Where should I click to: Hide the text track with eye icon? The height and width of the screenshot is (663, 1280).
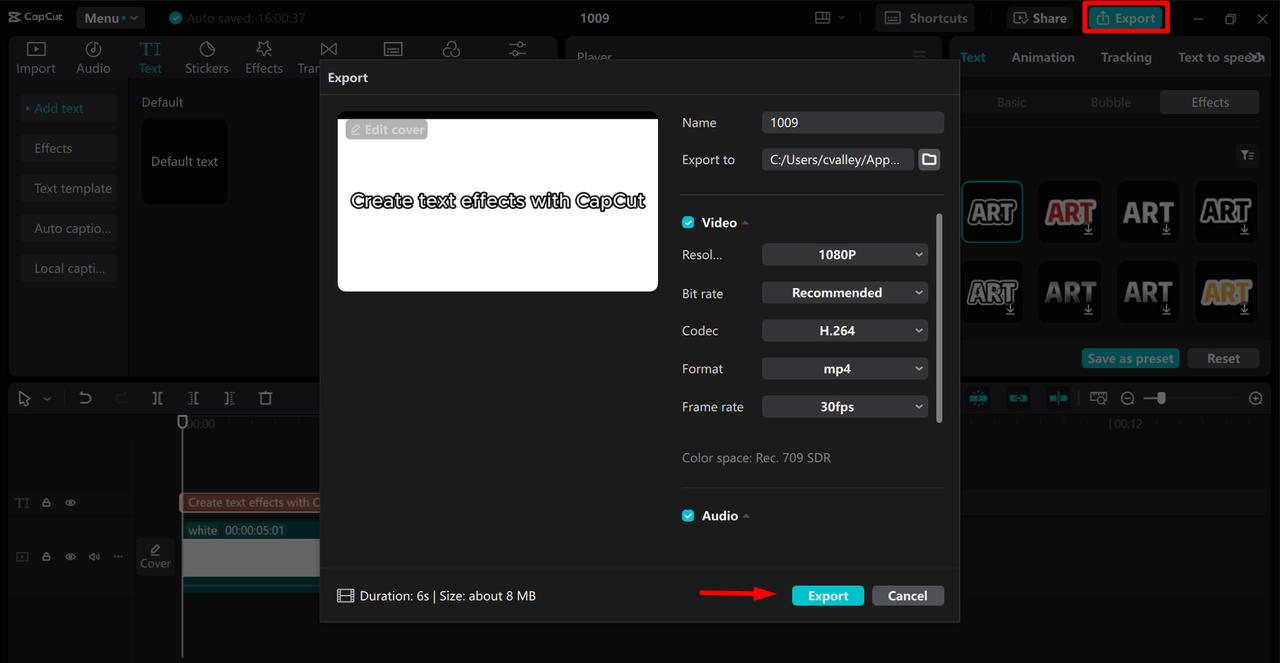point(70,503)
